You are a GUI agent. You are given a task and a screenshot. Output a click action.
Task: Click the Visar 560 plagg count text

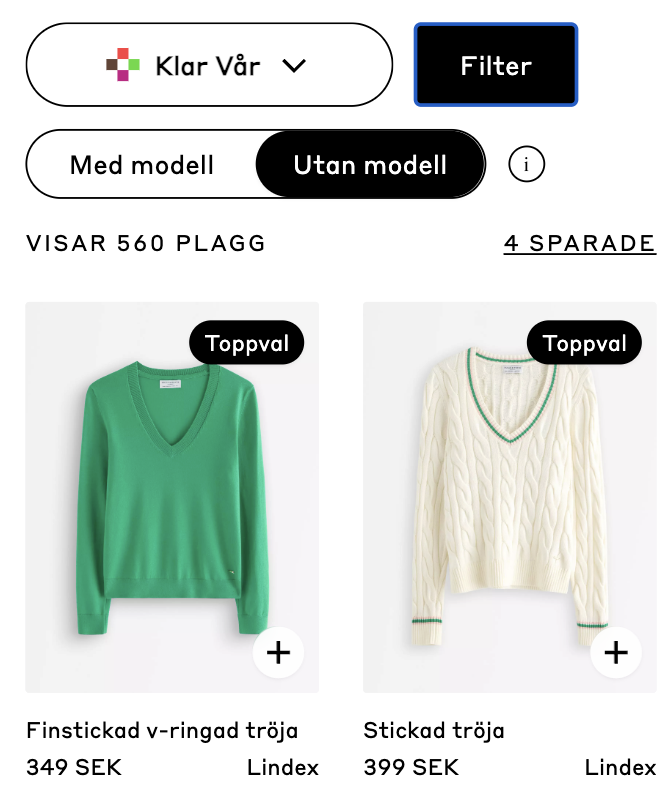[146, 243]
